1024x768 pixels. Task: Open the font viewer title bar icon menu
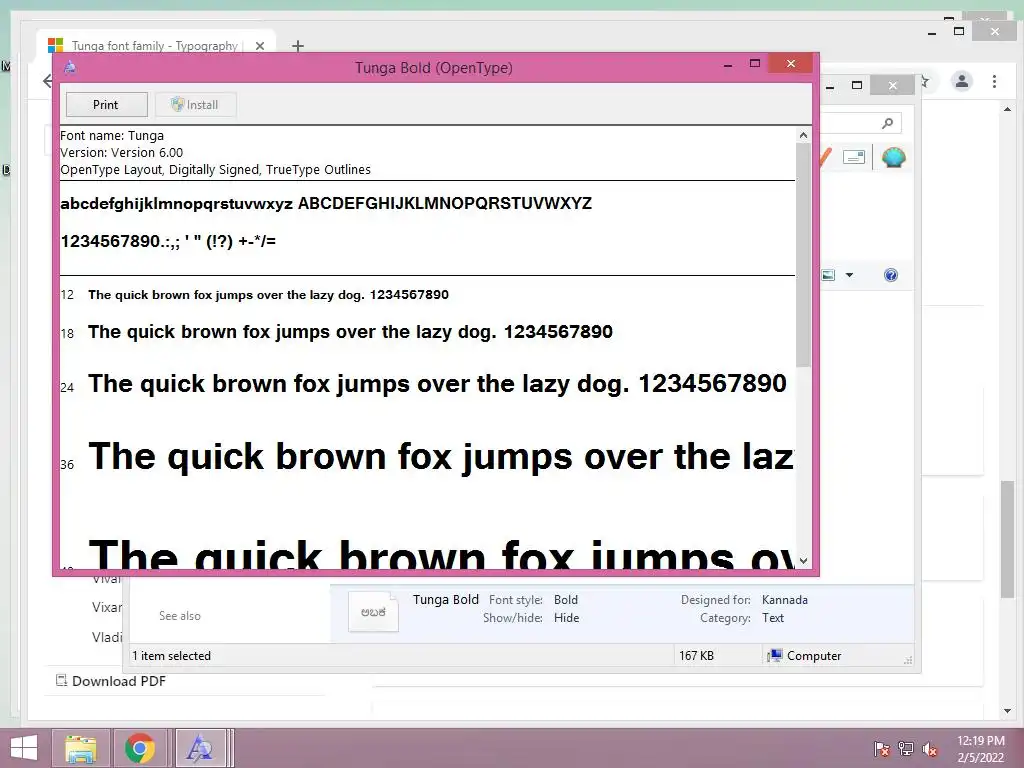click(70, 67)
